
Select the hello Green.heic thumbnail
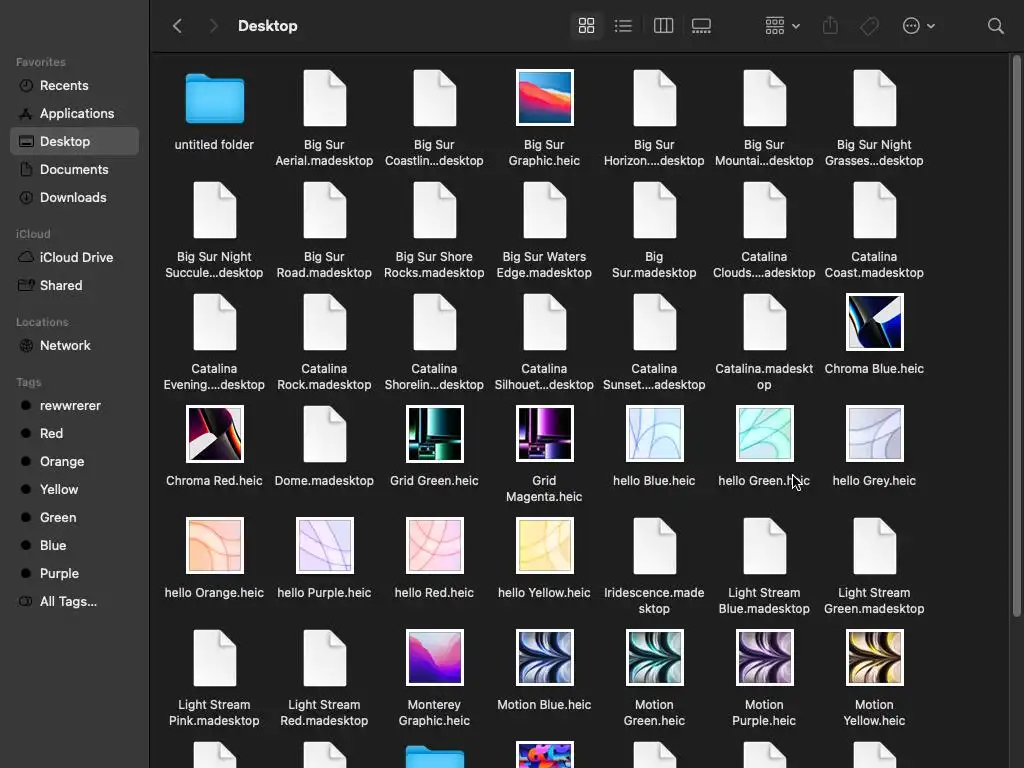(x=765, y=434)
